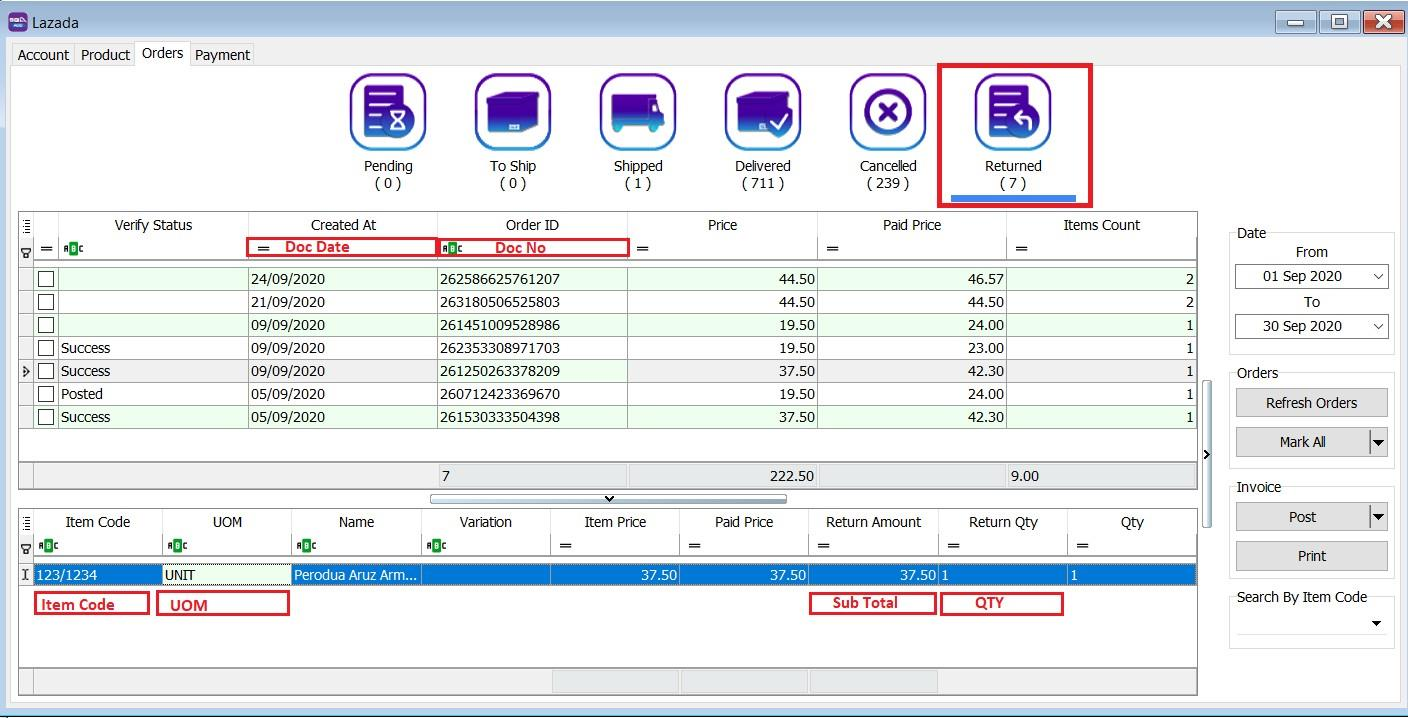1408x718 pixels.
Task: Expand the From date dropdown
Action: (x=1378, y=277)
